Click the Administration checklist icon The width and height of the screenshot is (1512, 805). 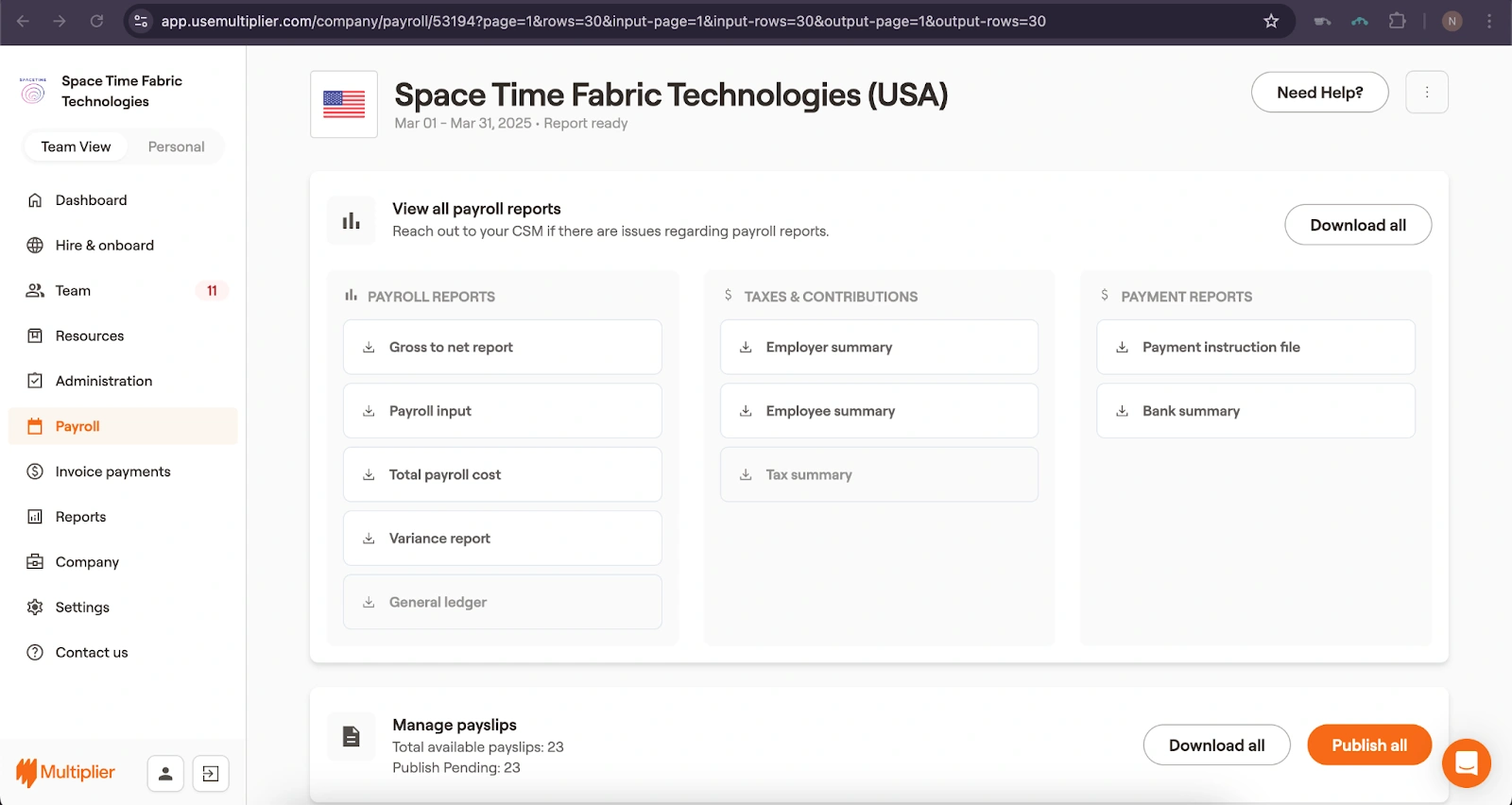point(35,381)
